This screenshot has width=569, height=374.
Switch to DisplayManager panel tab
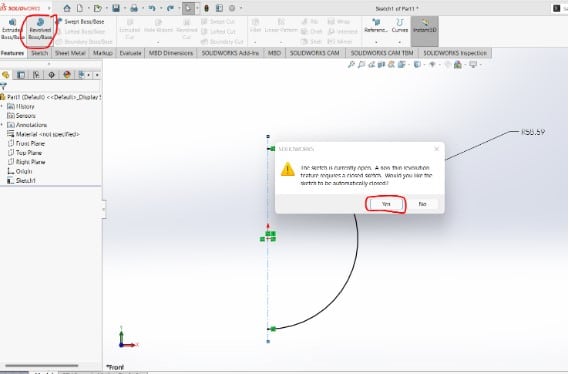coord(67,75)
